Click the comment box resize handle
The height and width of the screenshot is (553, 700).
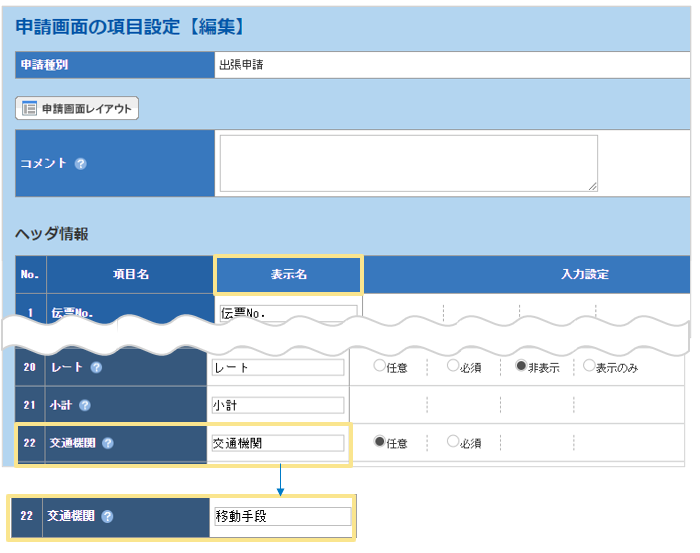593,186
